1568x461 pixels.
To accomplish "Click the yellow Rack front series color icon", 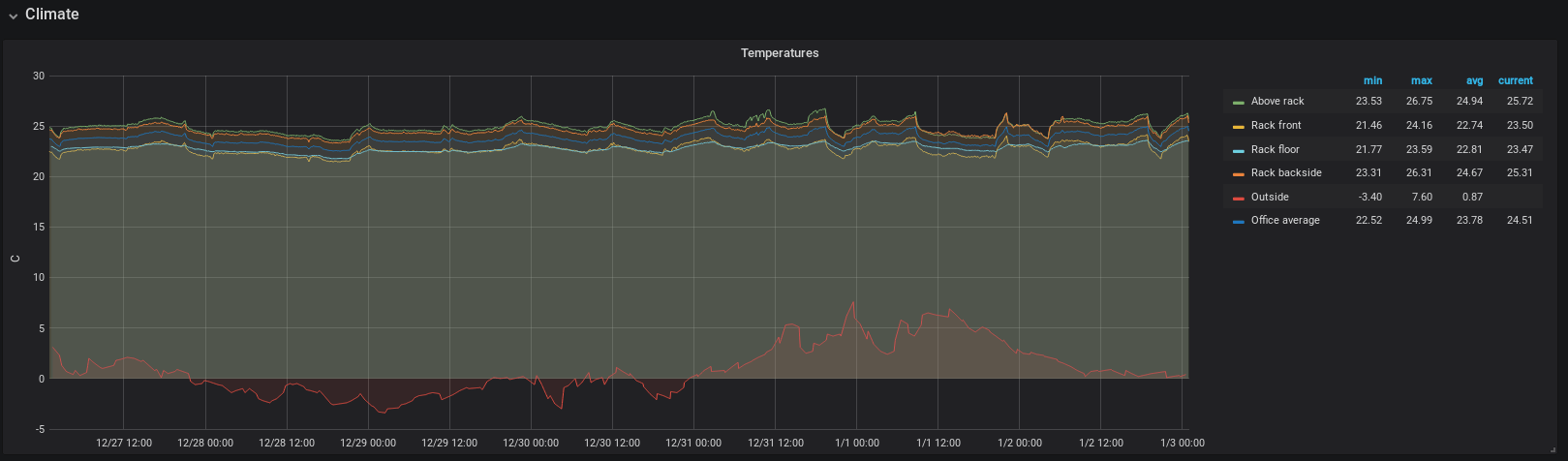I will point(1238,126).
